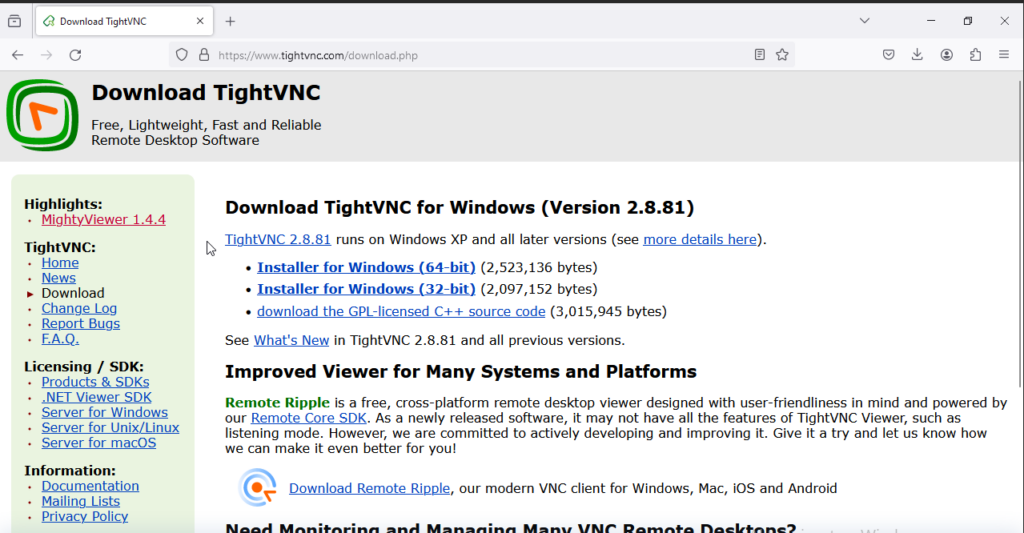Open the Change Log link
Screen dimensions: 1024x533
pyautogui.click(x=79, y=308)
